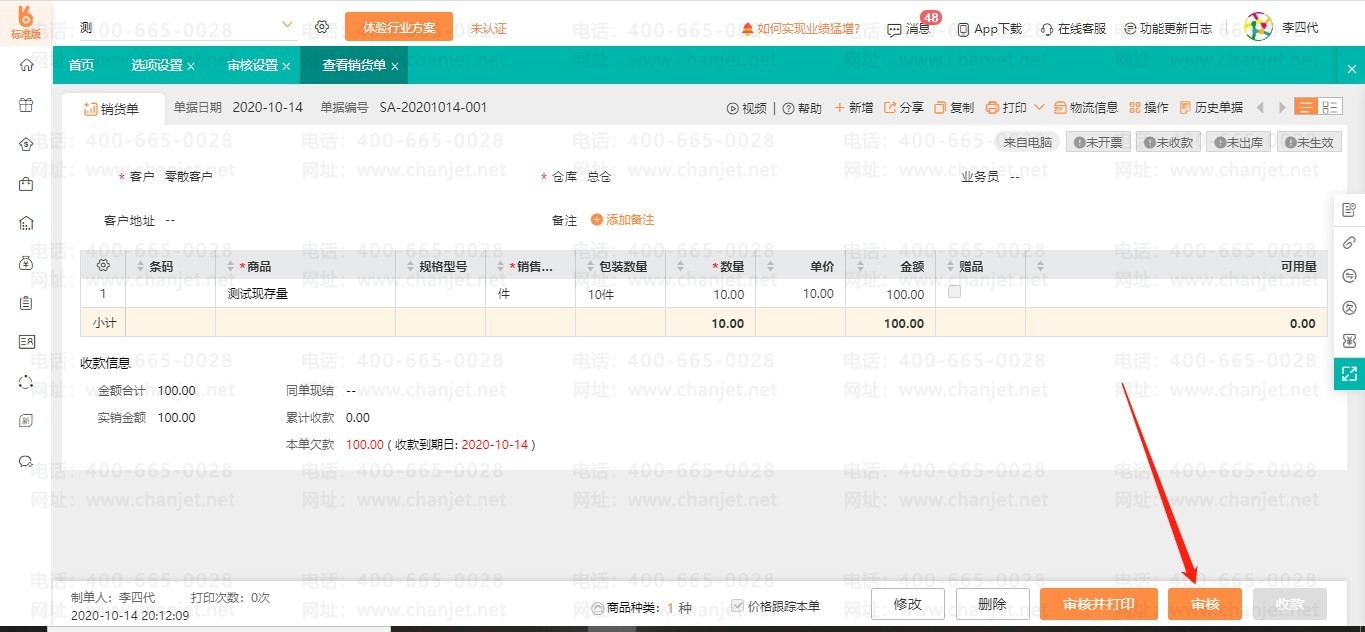
Task: Click the table column settings gear icon
Action: pyautogui.click(x=102, y=266)
